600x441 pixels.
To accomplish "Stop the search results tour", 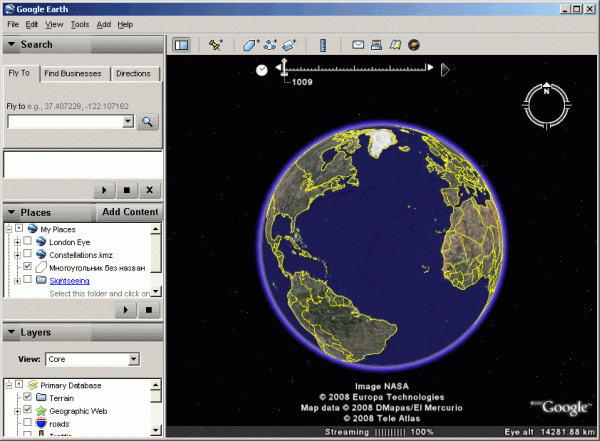I will 127,190.
